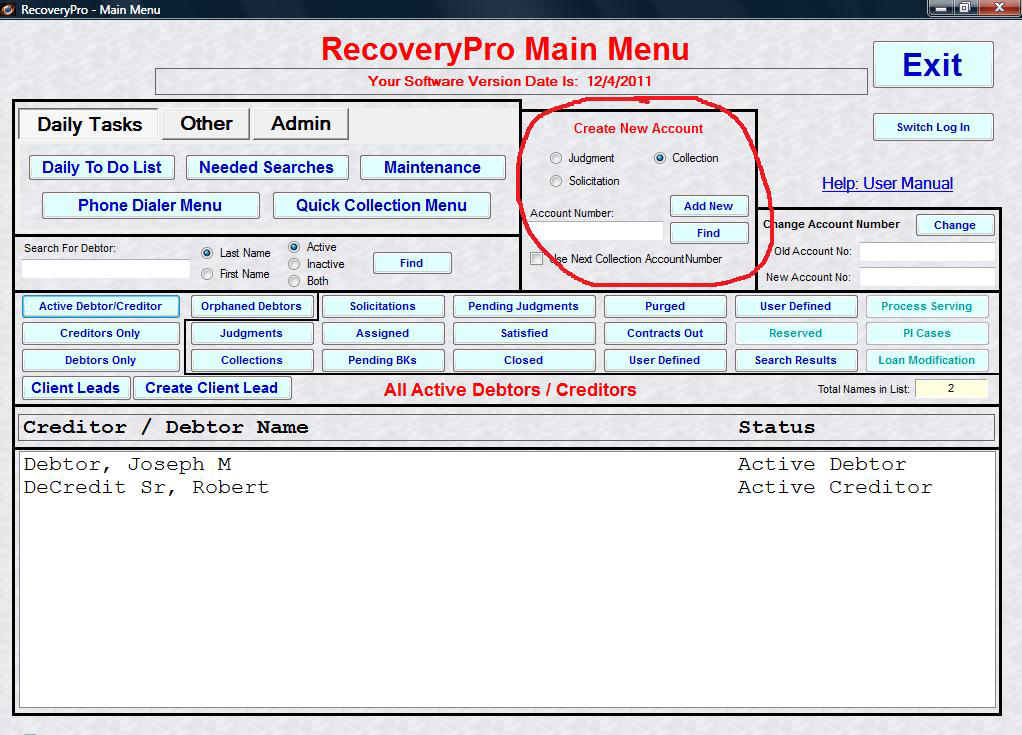This screenshot has height=735, width=1022.
Task: Filter list by Collections
Action: (252, 360)
